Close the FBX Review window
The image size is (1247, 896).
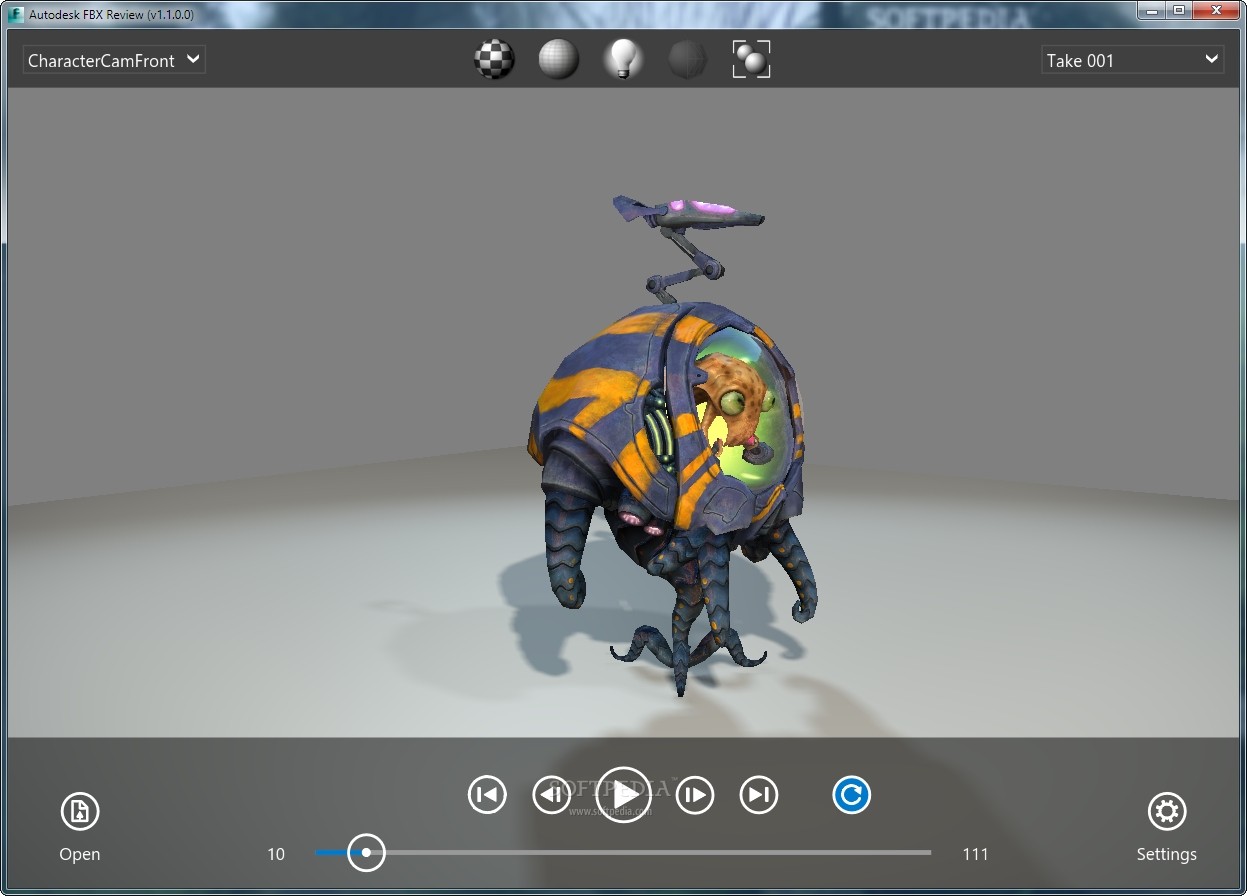pos(1215,10)
